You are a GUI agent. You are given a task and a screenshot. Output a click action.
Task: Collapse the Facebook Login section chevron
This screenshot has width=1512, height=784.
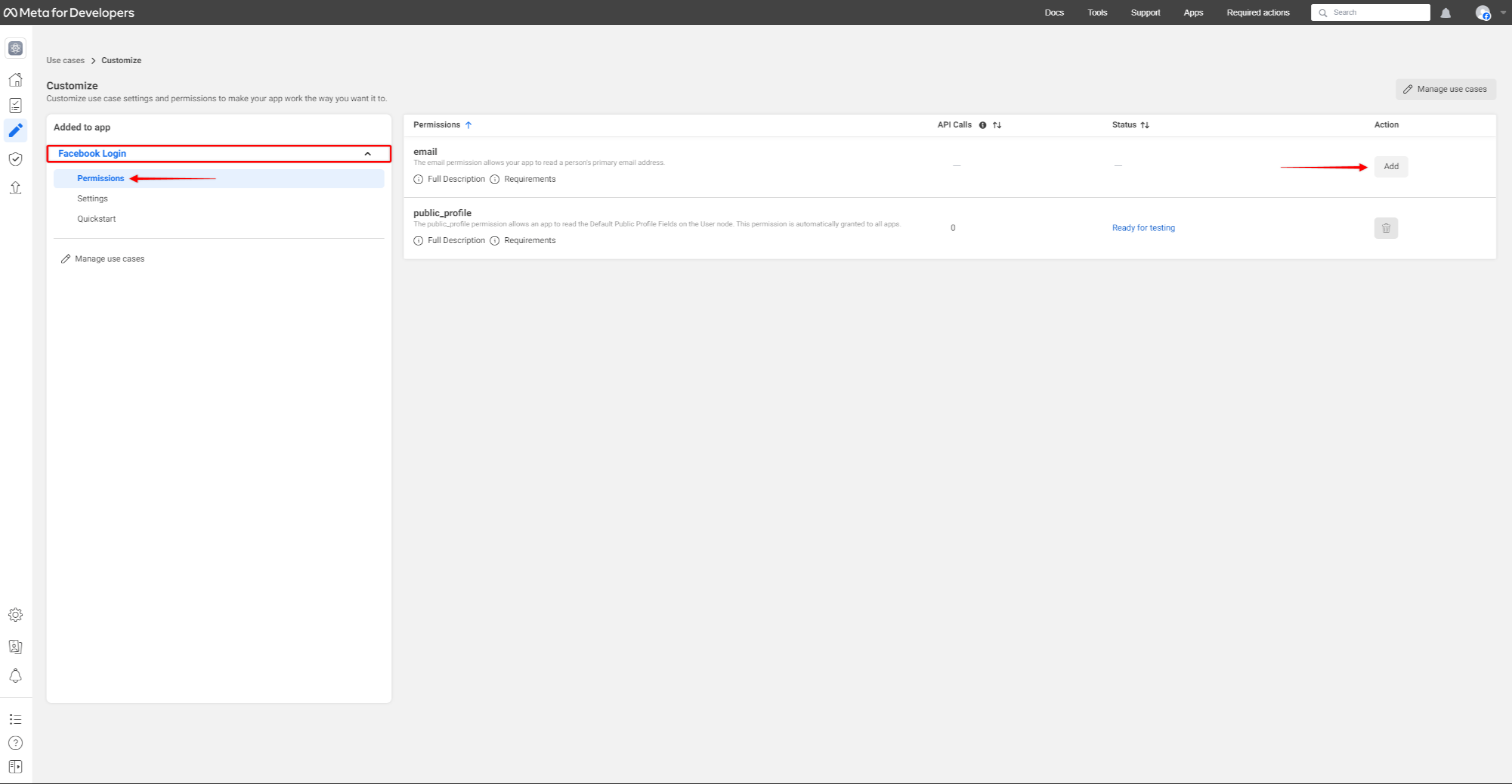click(x=368, y=154)
